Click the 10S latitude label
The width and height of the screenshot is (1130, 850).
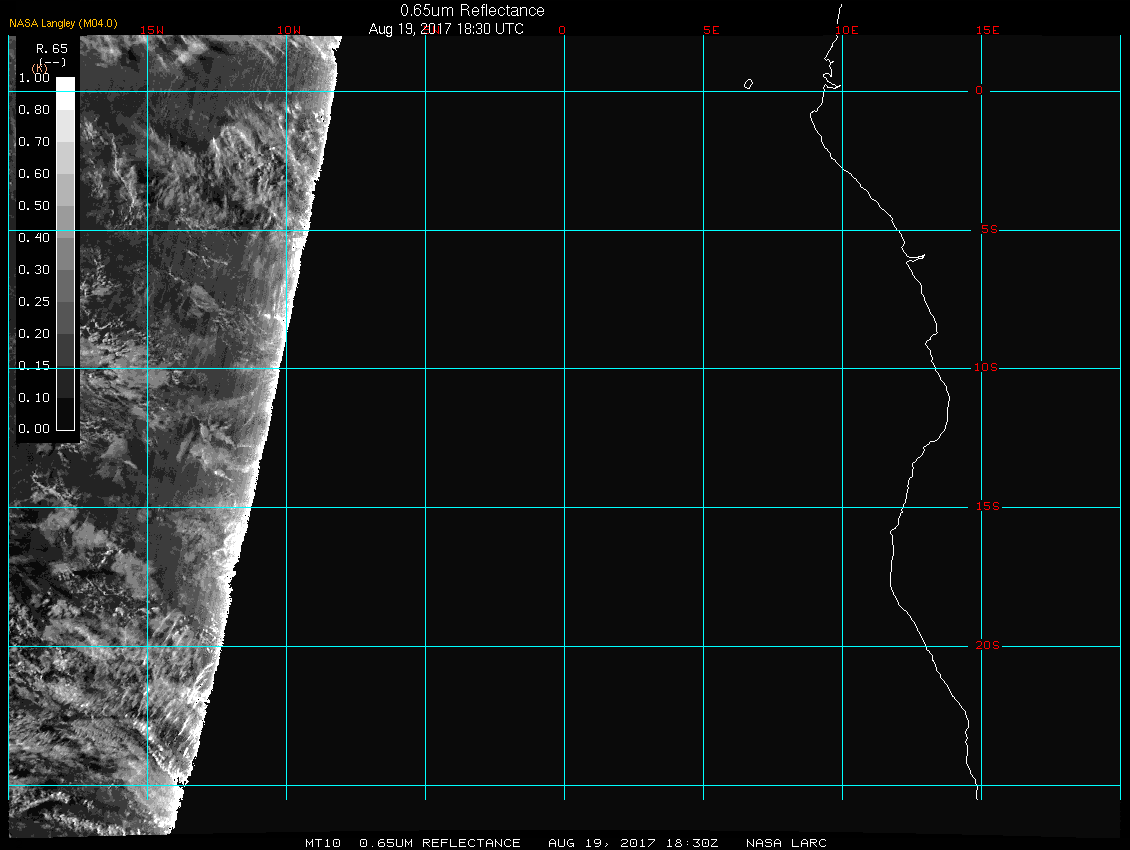tap(985, 368)
